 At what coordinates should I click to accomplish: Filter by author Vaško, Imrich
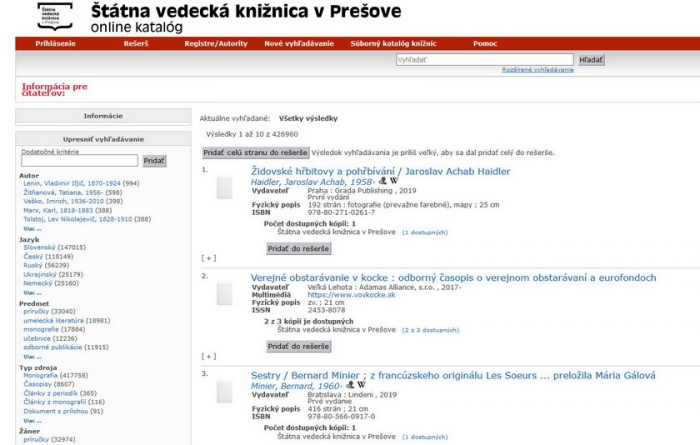coord(63,201)
